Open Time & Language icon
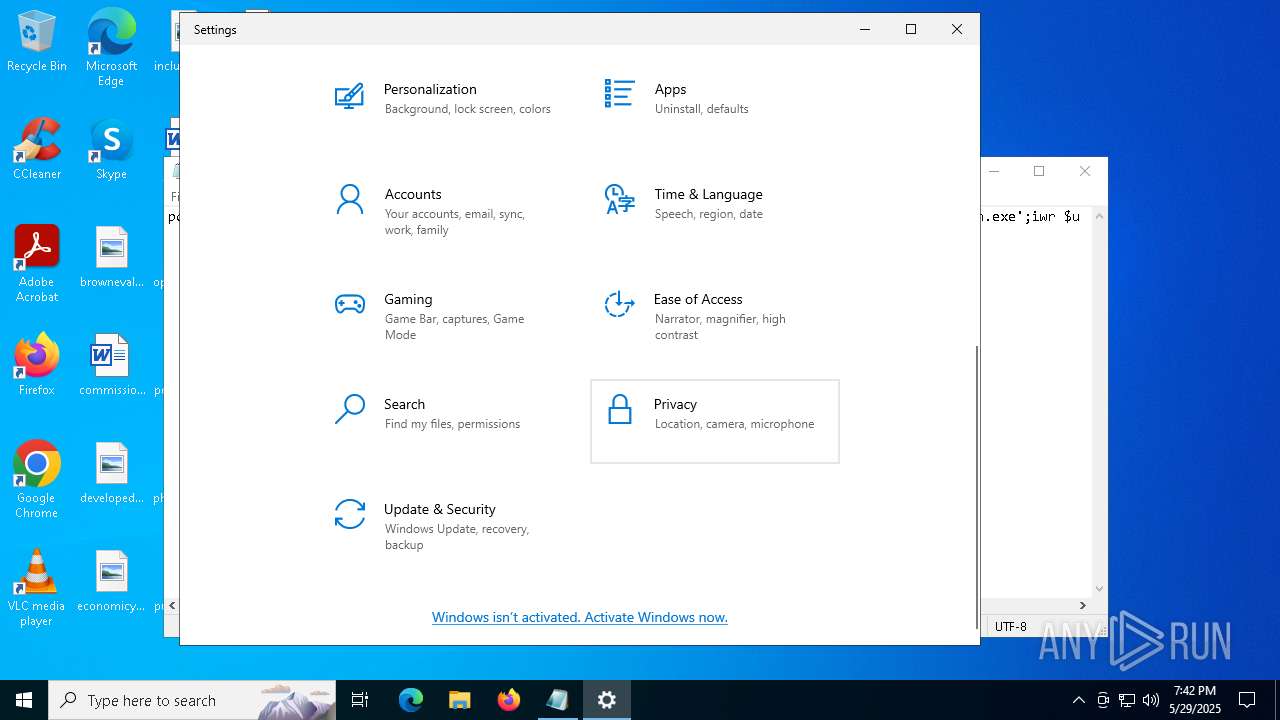This screenshot has height=720, width=1280. click(x=619, y=199)
